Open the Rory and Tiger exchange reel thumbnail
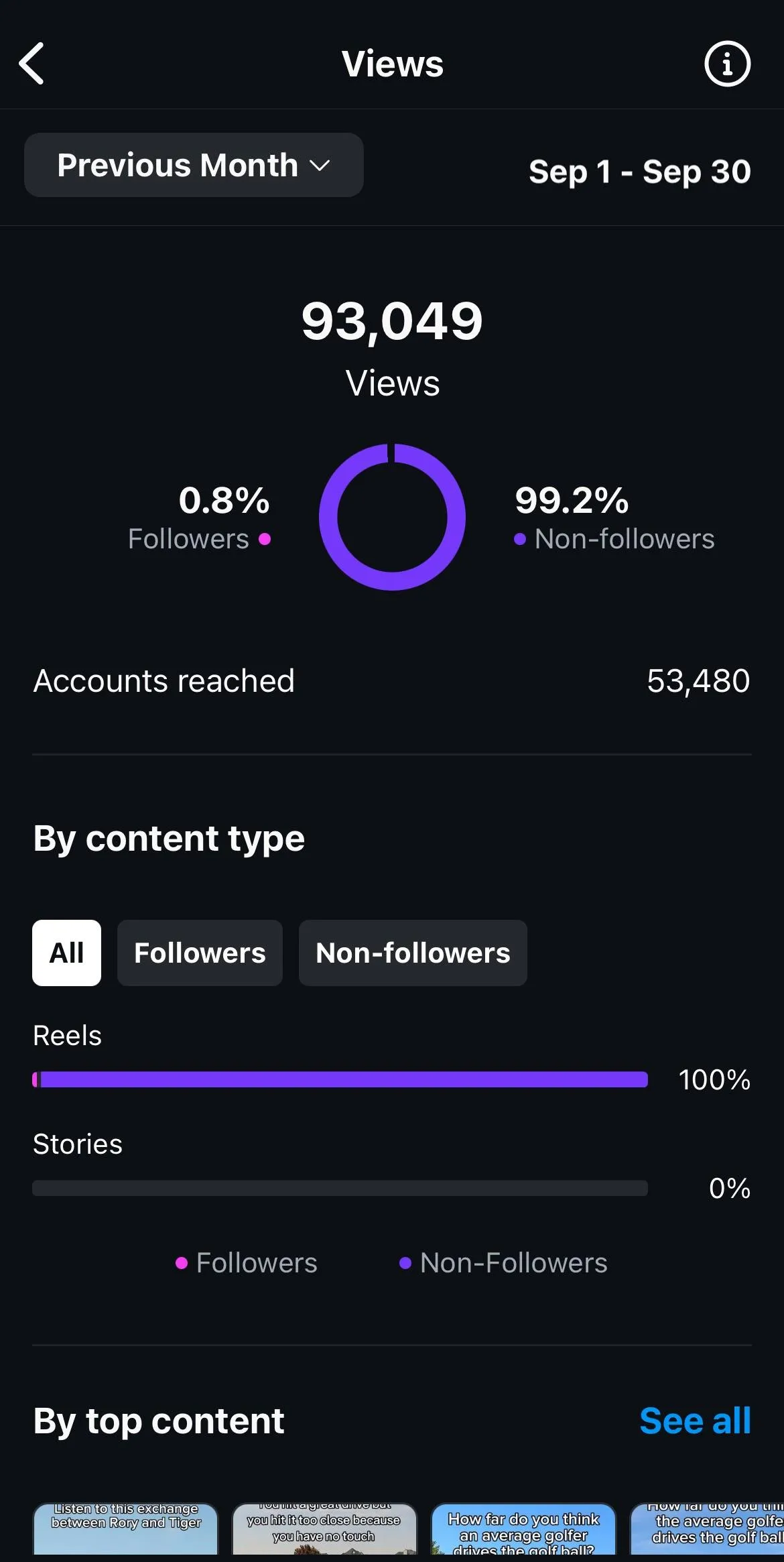The width and height of the screenshot is (784, 1562). pos(126,1529)
